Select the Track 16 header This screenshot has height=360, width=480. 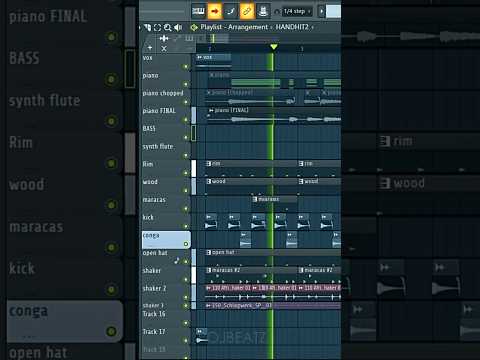pyautogui.click(x=166, y=318)
